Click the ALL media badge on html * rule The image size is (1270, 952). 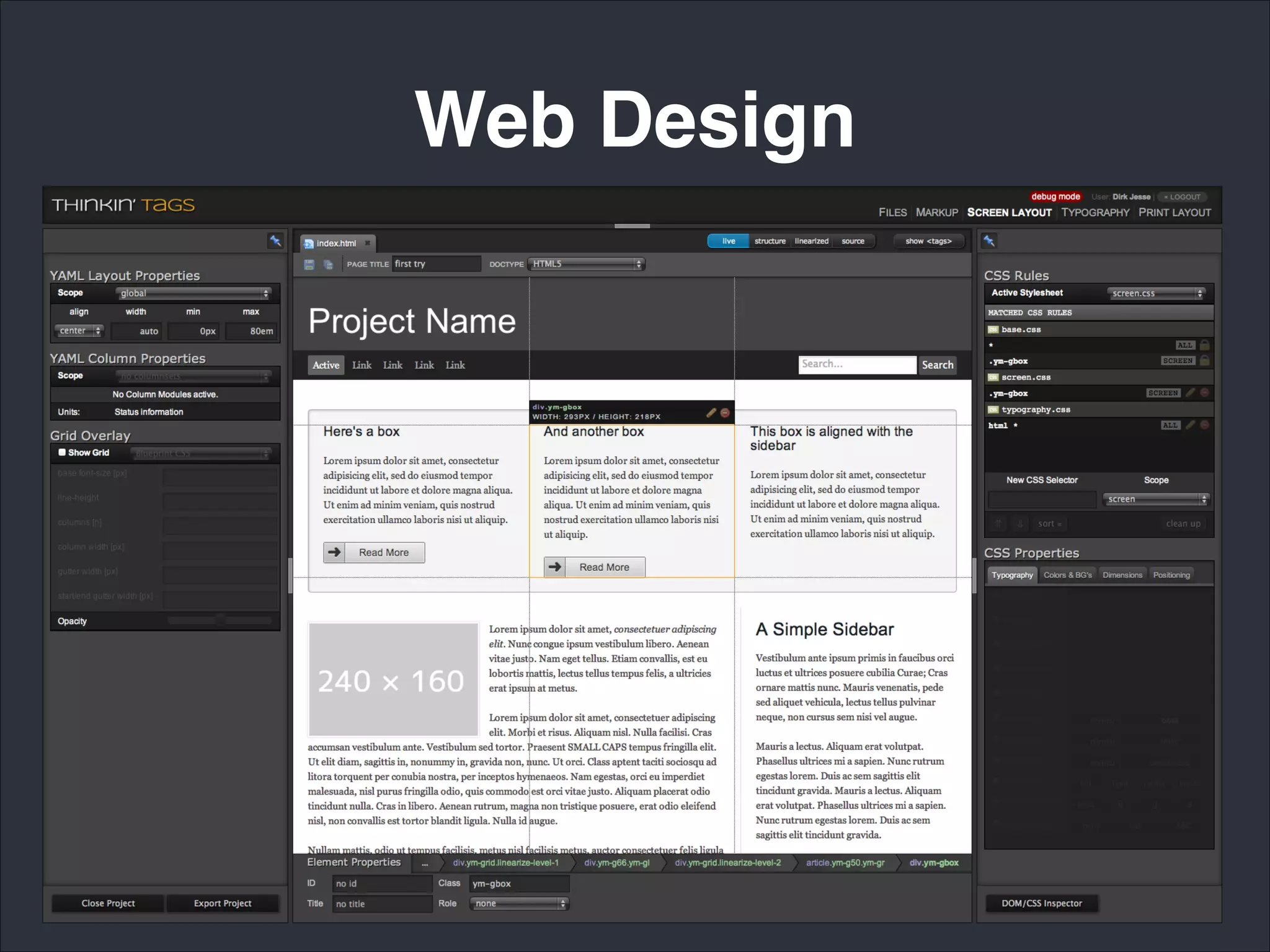[x=1170, y=425]
